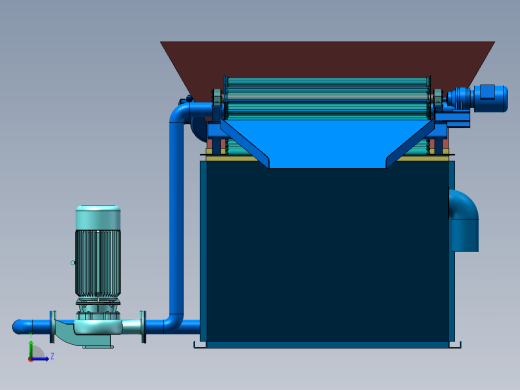Select the blue gear motor beside the drum
The image size is (520, 390).
tap(477, 98)
